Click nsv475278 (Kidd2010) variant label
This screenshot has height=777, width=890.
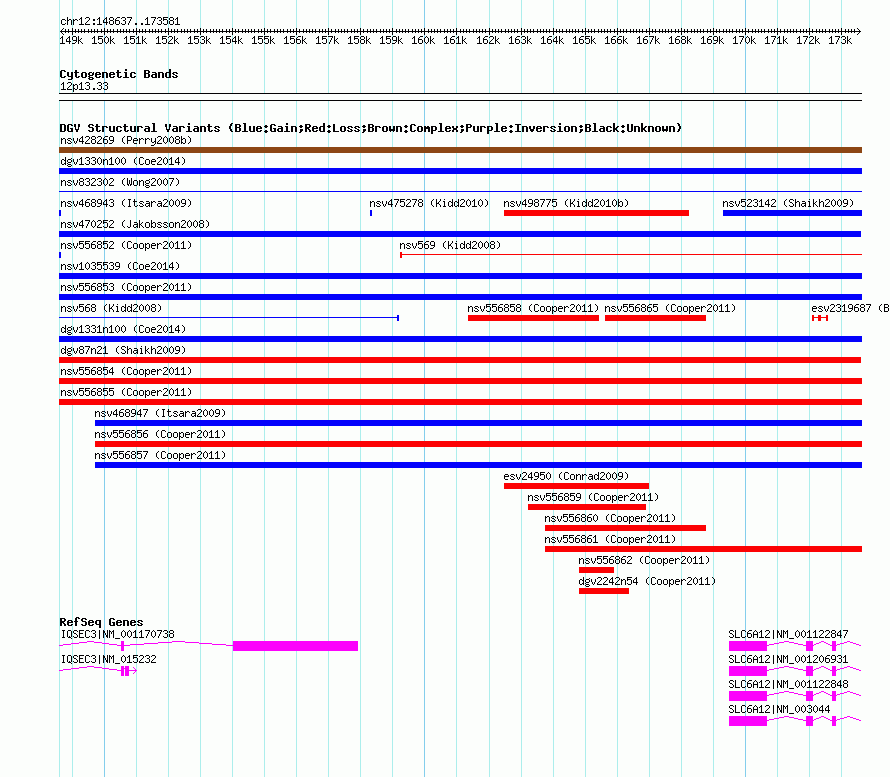tap(429, 203)
